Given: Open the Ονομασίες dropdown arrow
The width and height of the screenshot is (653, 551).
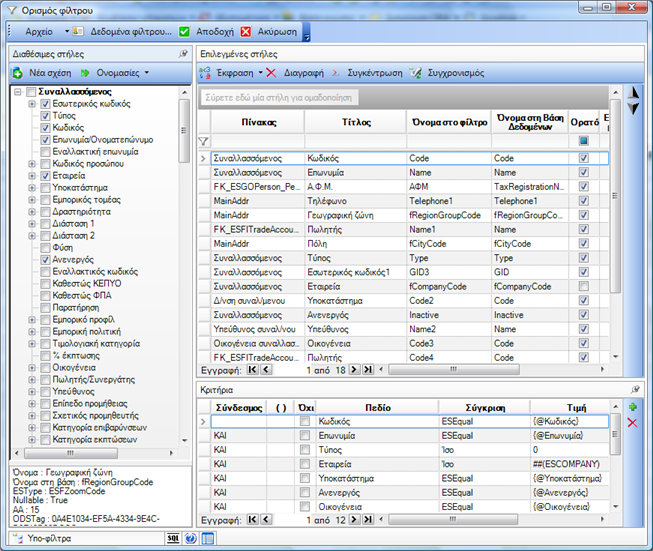Looking at the screenshot, I should point(147,73).
